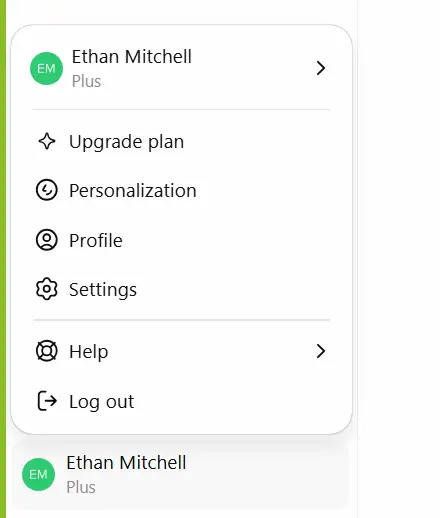Viewport: 440px width, 518px height.
Task: Click the sparkle icon beside Upgrade plan
Action: click(47, 141)
